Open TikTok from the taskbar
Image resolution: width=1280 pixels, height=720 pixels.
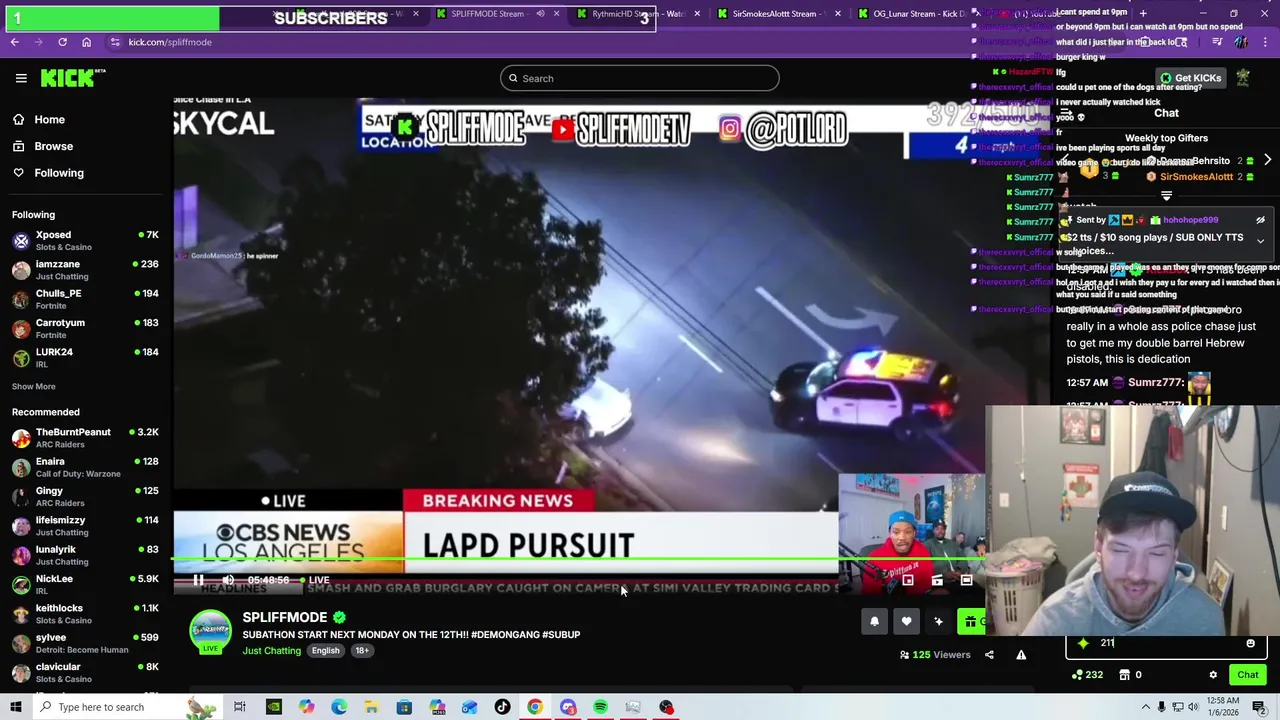click(502, 707)
